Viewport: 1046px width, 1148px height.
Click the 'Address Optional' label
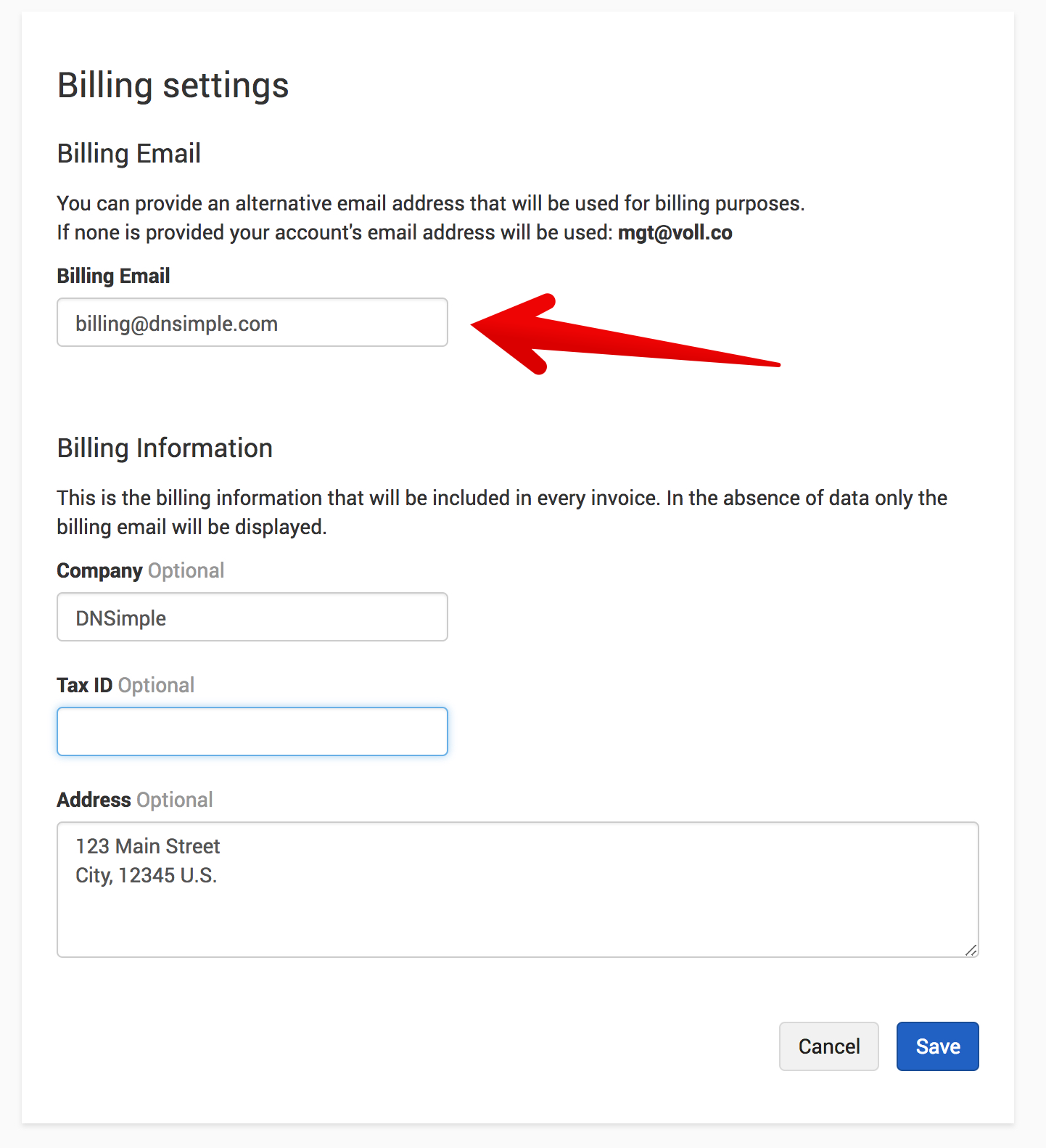click(x=135, y=800)
